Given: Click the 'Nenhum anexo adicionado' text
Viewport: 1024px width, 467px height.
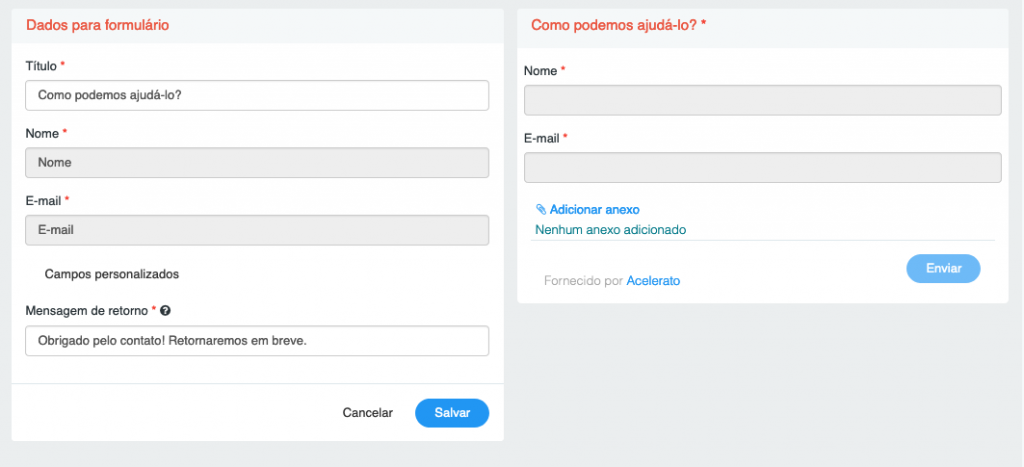Looking at the screenshot, I should tap(611, 230).
